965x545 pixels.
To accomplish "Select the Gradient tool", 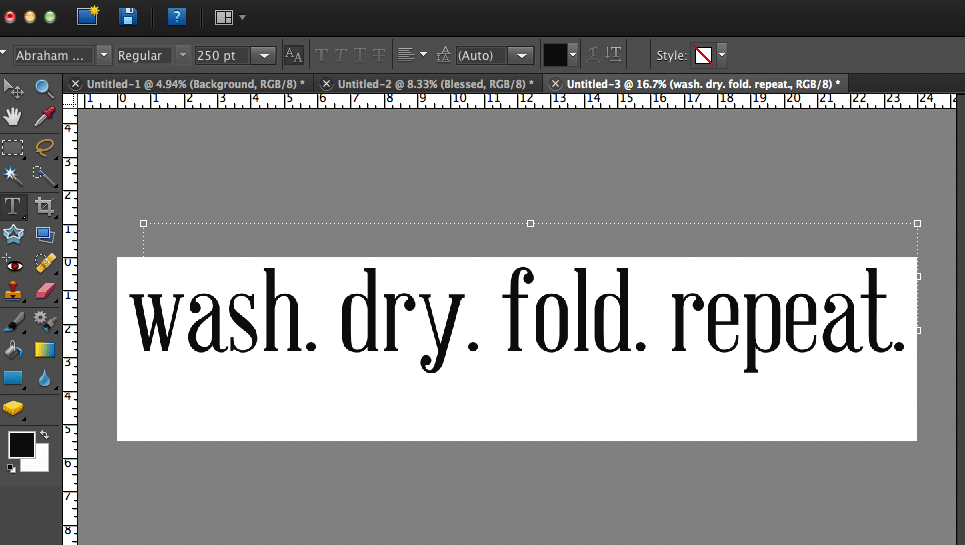I will point(44,350).
